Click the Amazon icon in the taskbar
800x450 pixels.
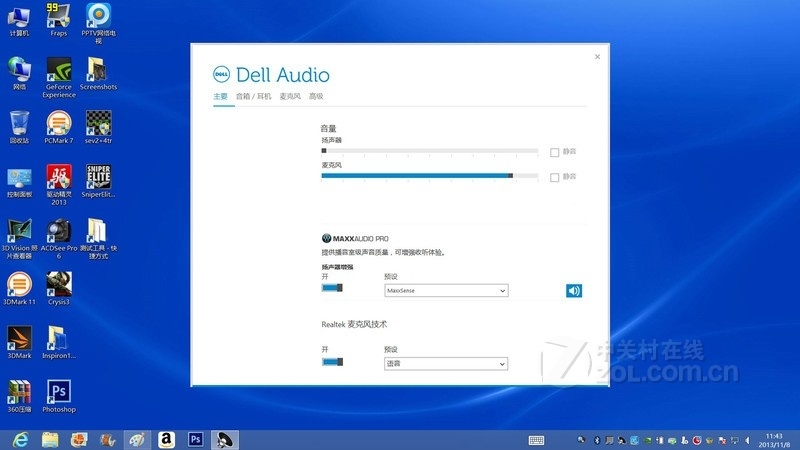tap(166, 439)
